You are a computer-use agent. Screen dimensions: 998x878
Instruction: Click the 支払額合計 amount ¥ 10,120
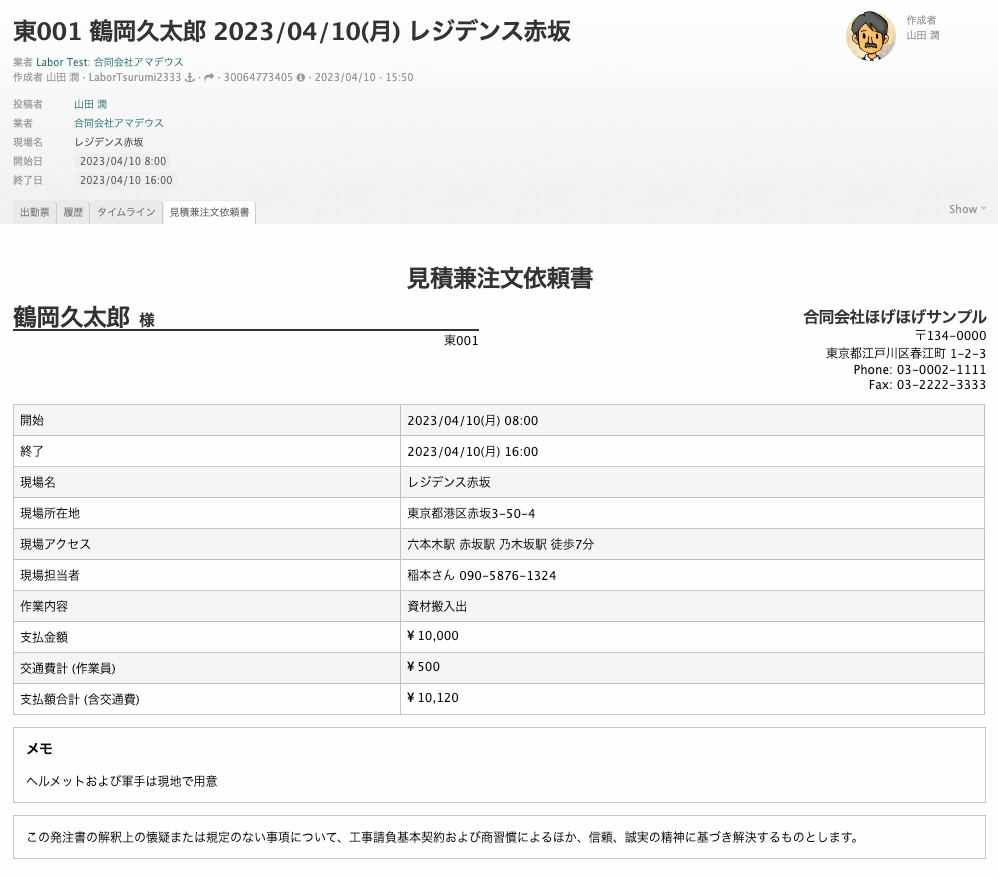tap(433, 698)
